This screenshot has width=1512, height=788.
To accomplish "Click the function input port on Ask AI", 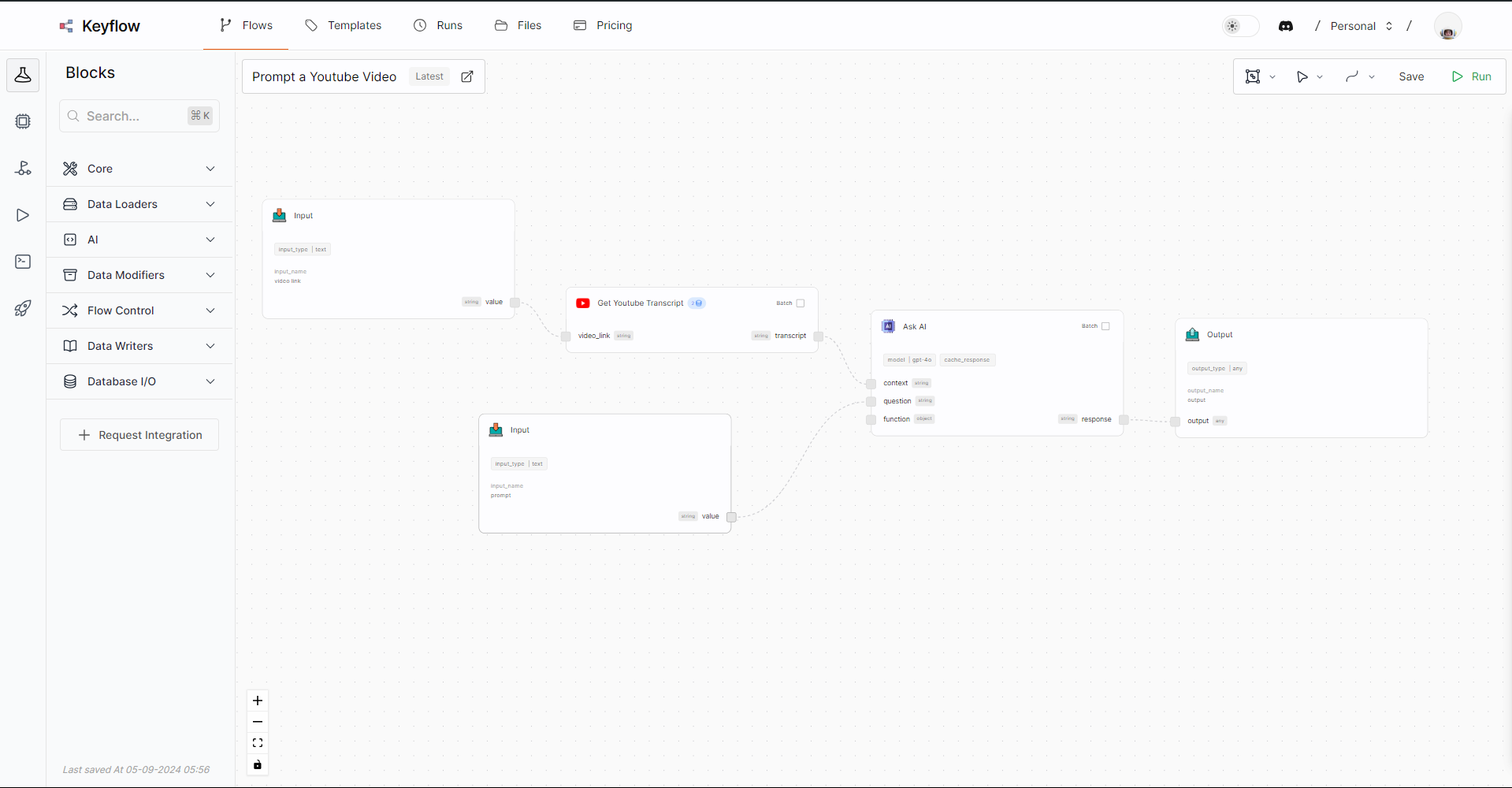I will (871, 420).
